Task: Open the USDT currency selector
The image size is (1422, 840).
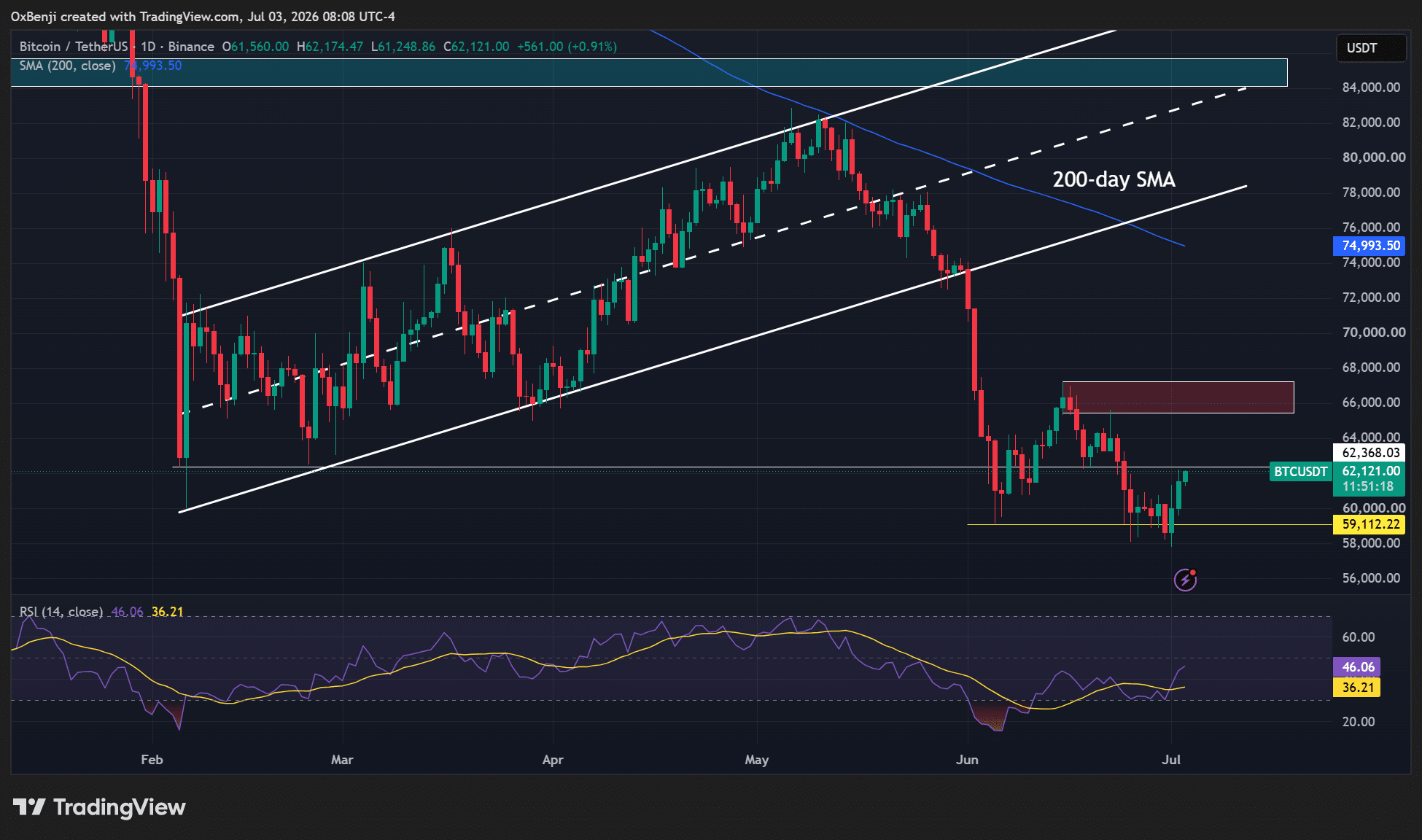Action: [1370, 48]
